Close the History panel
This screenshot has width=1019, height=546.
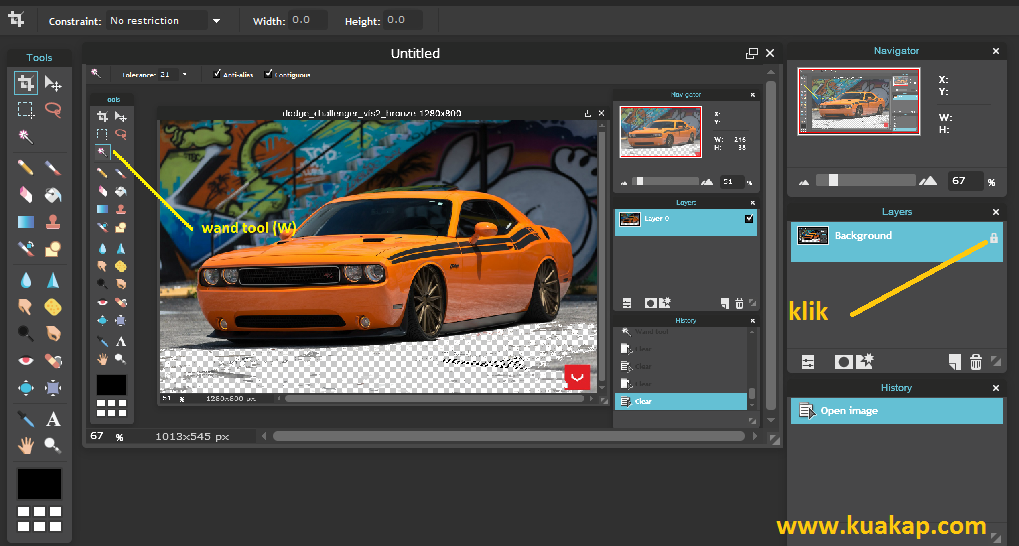pyautogui.click(x=996, y=387)
